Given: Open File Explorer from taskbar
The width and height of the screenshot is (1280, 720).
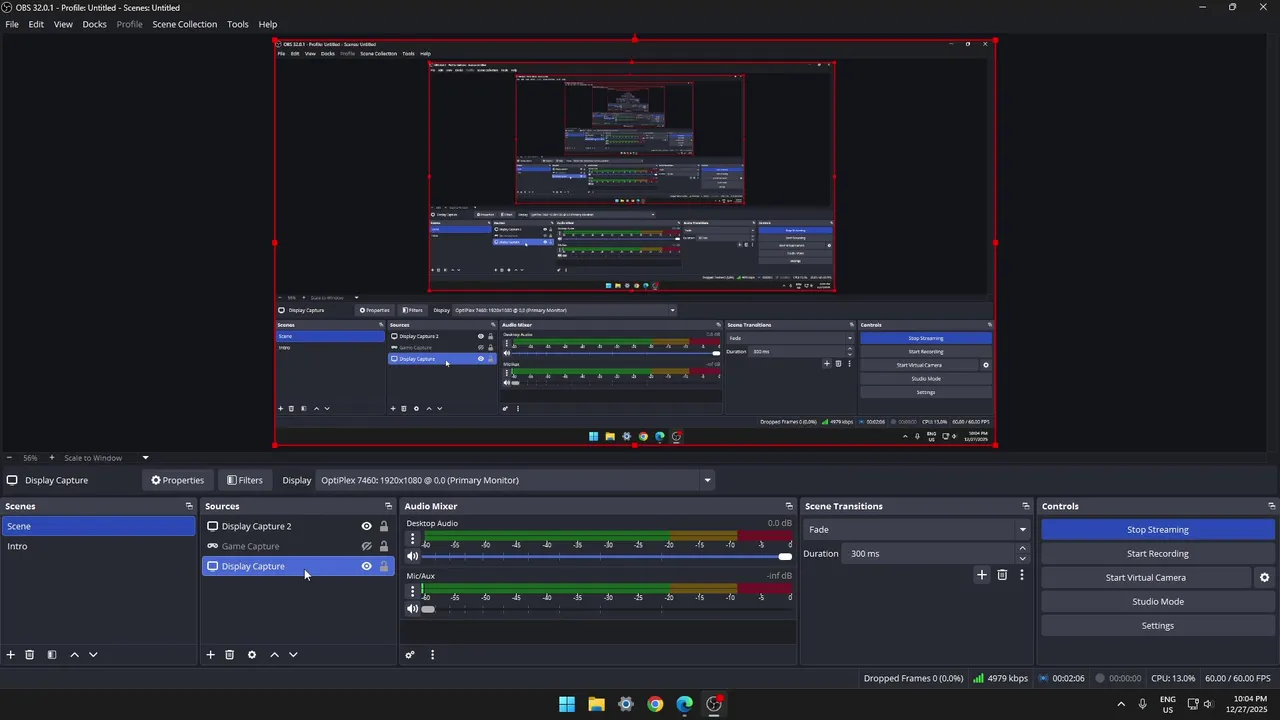Looking at the screenshot, I should coord(596,704).
